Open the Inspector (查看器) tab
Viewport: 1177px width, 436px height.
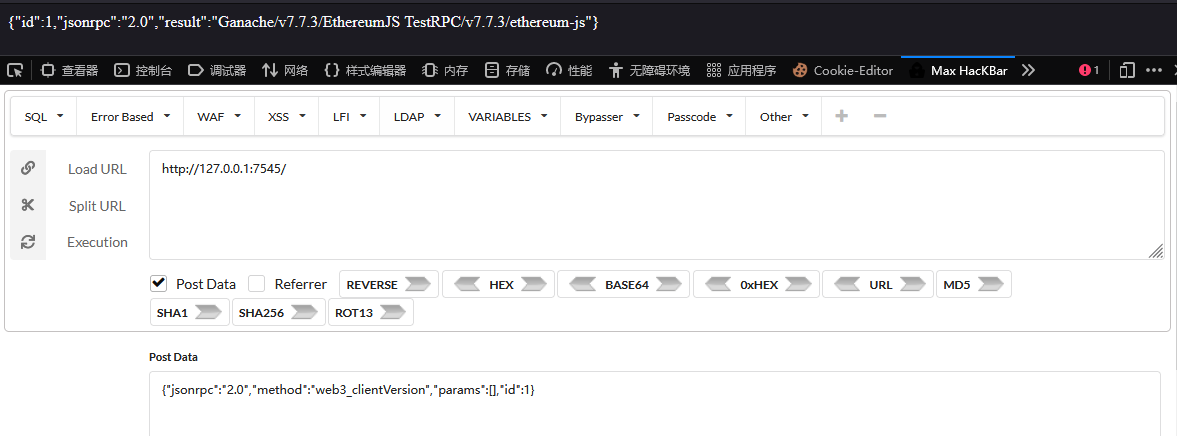[70, 71]
